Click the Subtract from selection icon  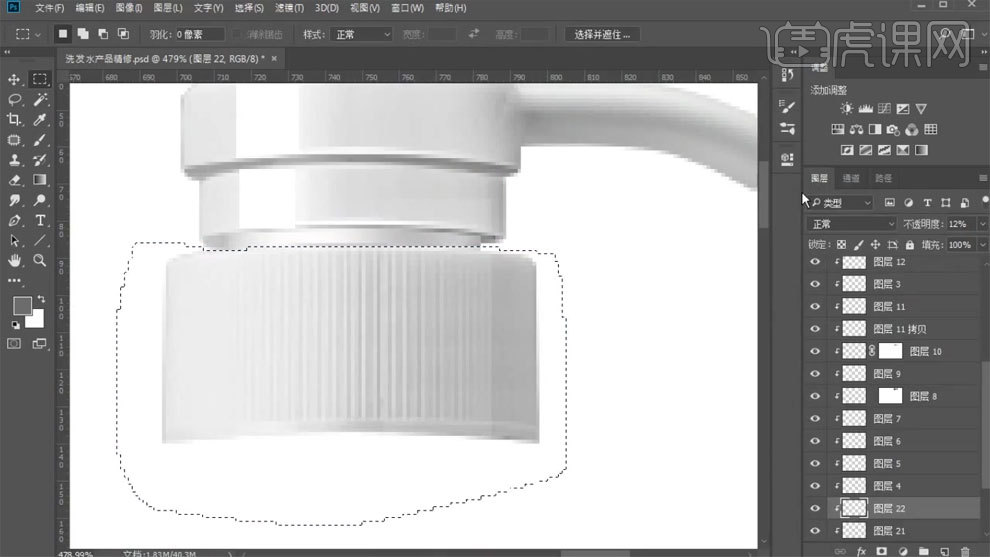(x=103, y=34)
